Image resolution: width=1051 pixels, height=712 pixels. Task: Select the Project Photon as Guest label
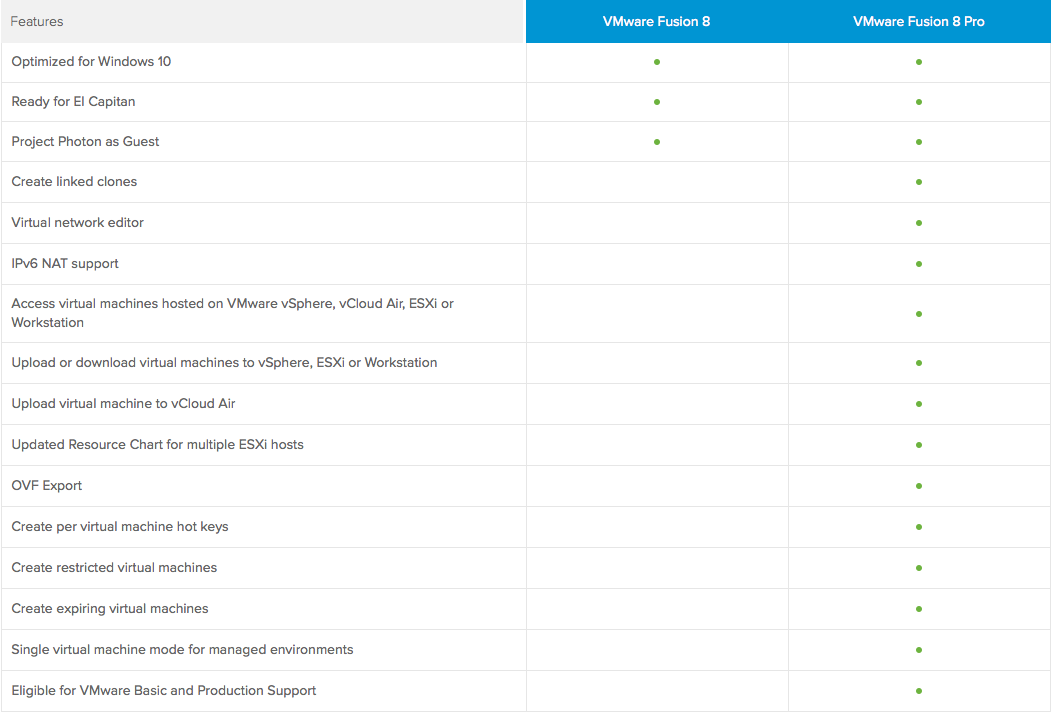click(x=85, y=141)
